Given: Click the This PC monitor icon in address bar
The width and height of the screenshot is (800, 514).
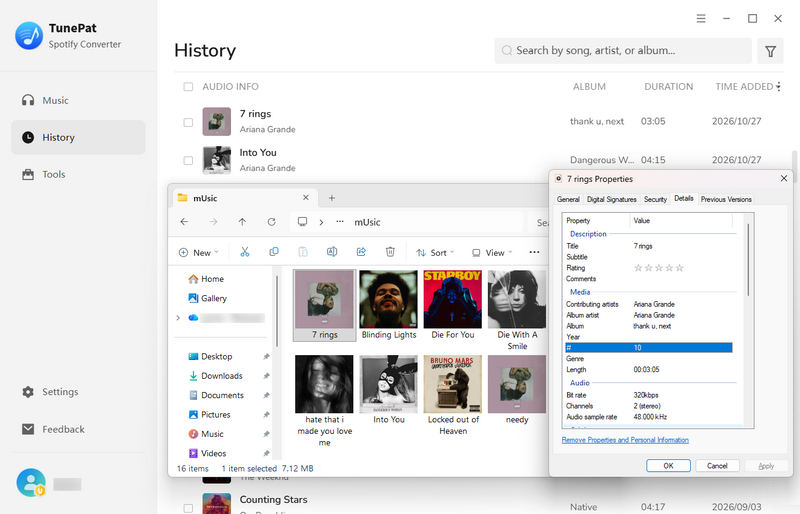Looking at the screenshot, I should tap(303, 222).
